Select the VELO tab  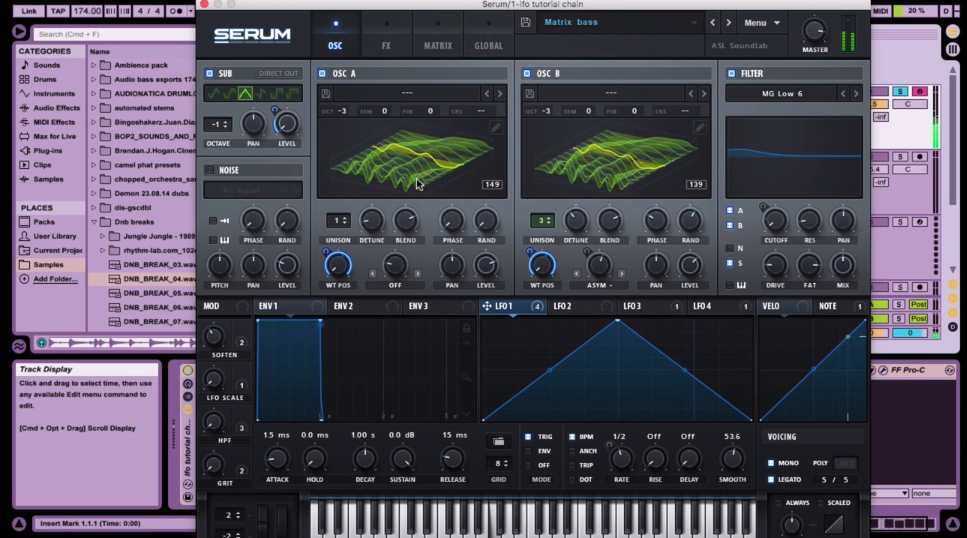point(771,306)
